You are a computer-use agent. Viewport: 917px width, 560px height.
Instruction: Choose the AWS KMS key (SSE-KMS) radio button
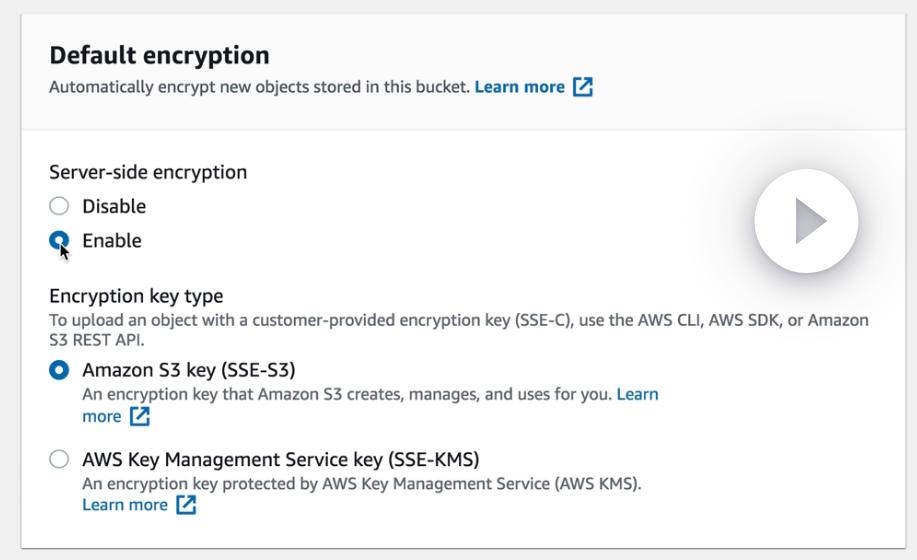60,460
